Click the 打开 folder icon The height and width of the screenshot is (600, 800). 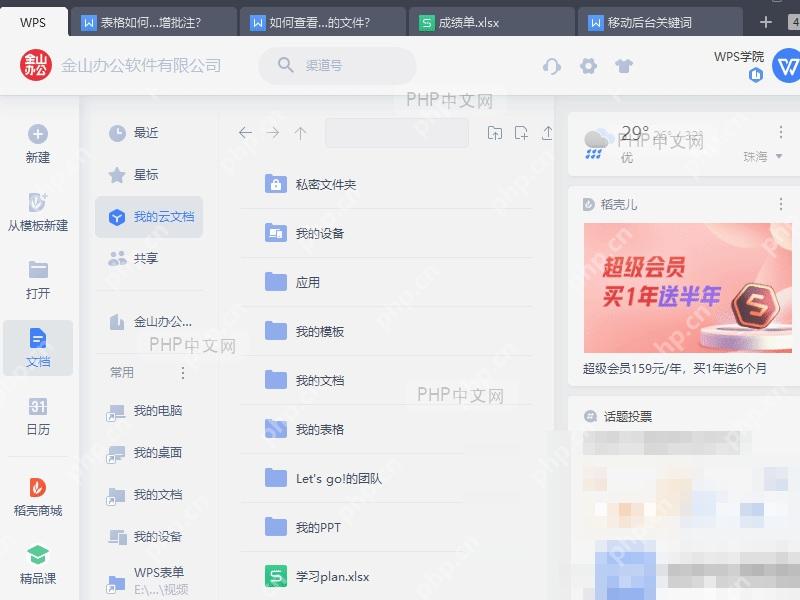coord(38,269)
